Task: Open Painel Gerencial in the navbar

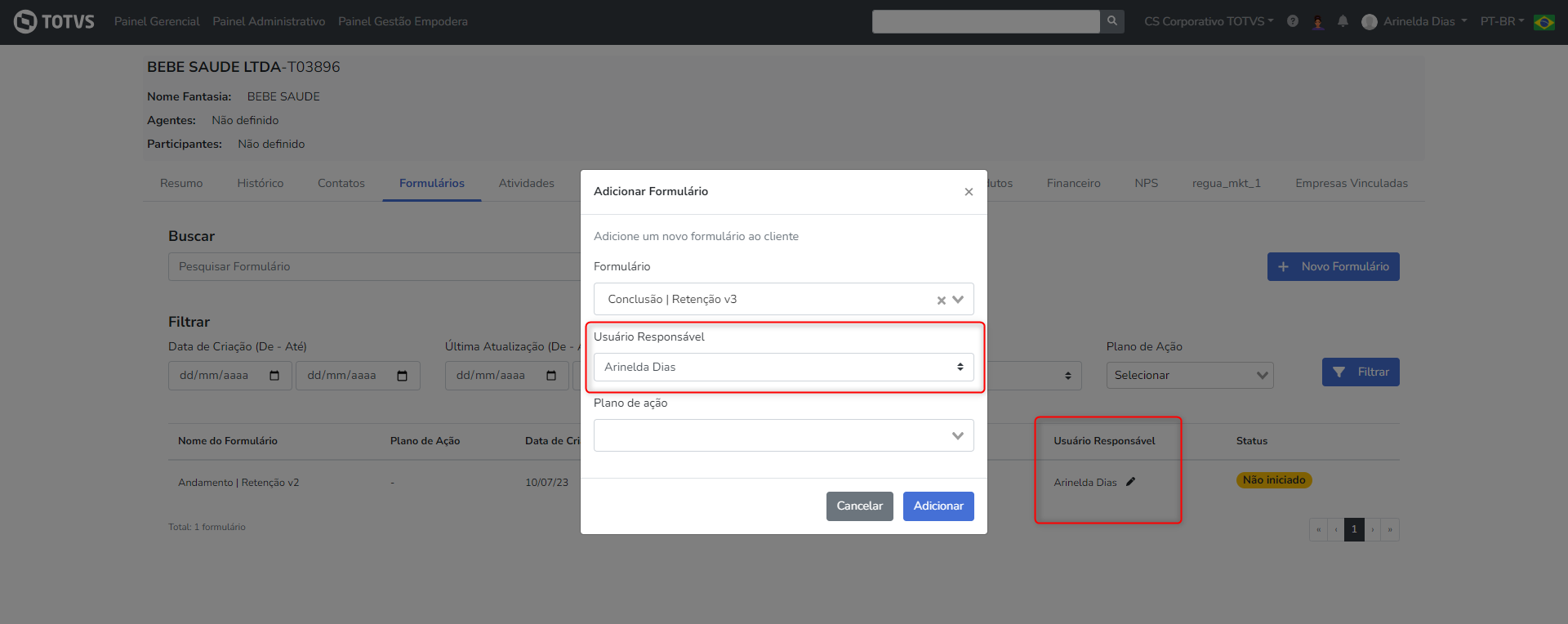Action: 157,21
